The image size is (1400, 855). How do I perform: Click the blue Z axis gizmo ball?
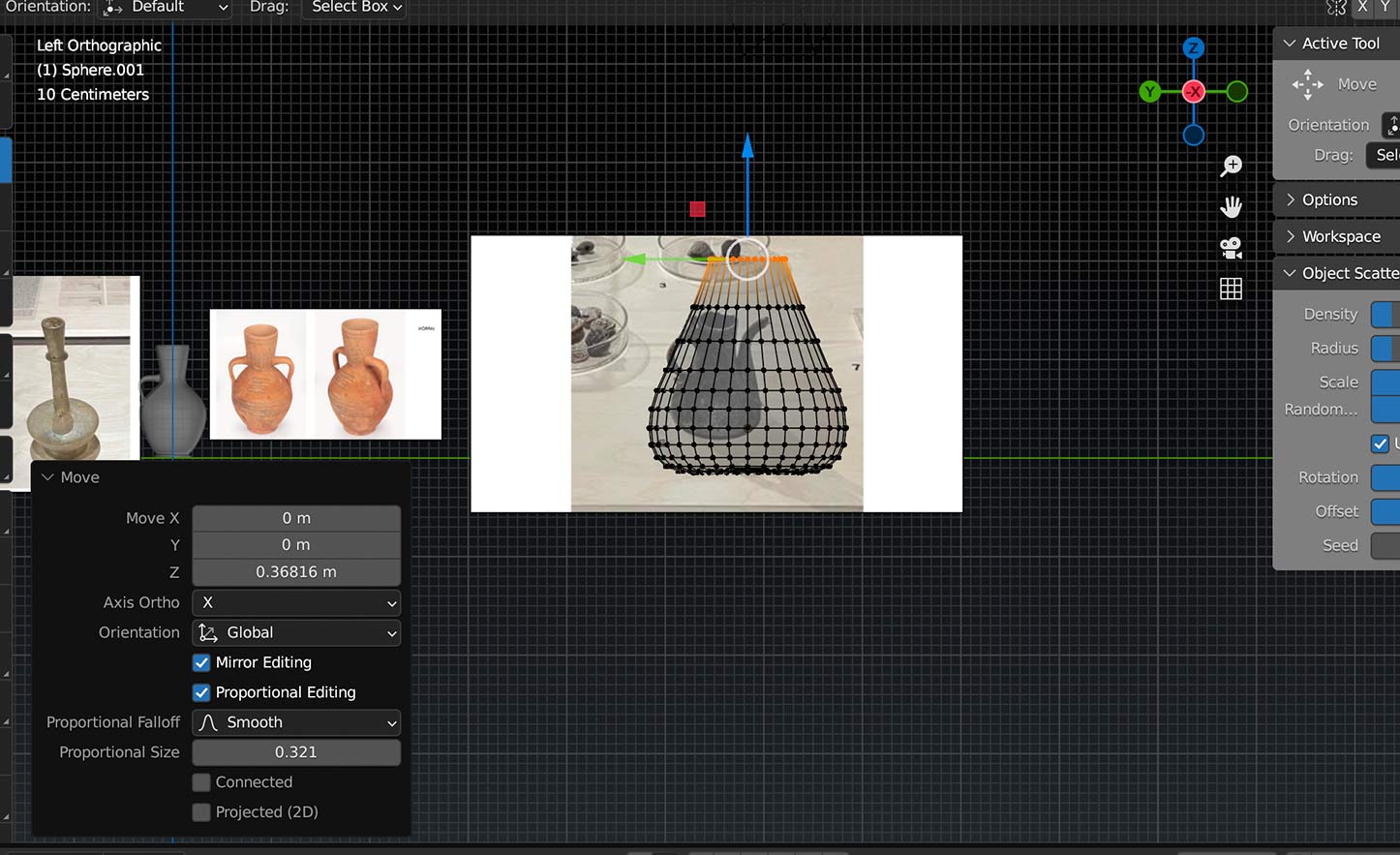click(1194, 47)
